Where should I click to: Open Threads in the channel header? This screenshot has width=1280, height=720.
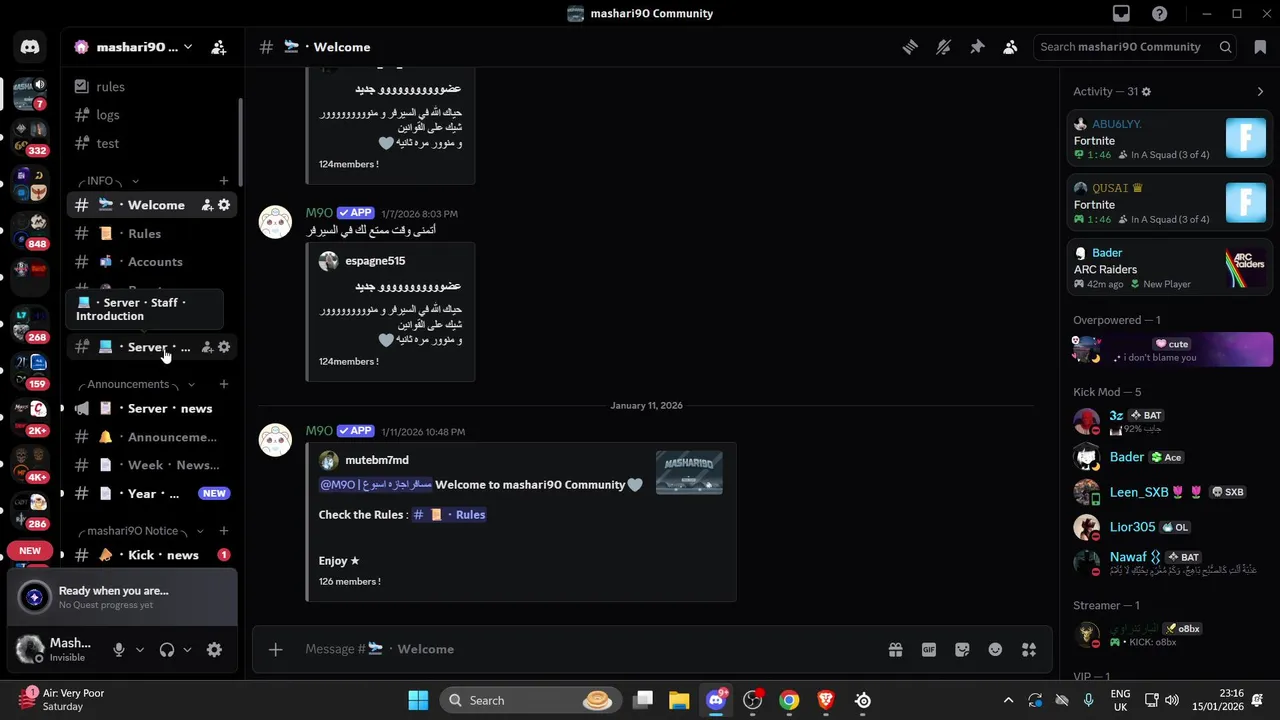[x=910, y=47]
